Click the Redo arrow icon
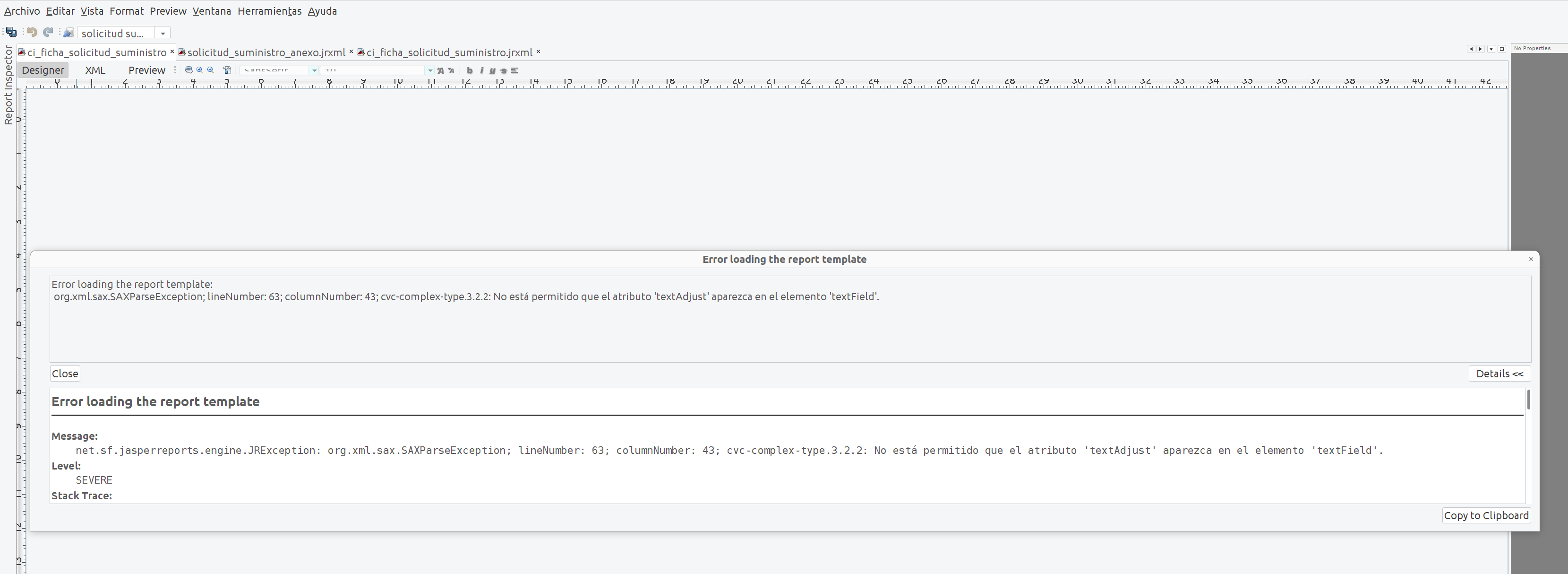This screenshot has height=574, width=1568. 48,32
